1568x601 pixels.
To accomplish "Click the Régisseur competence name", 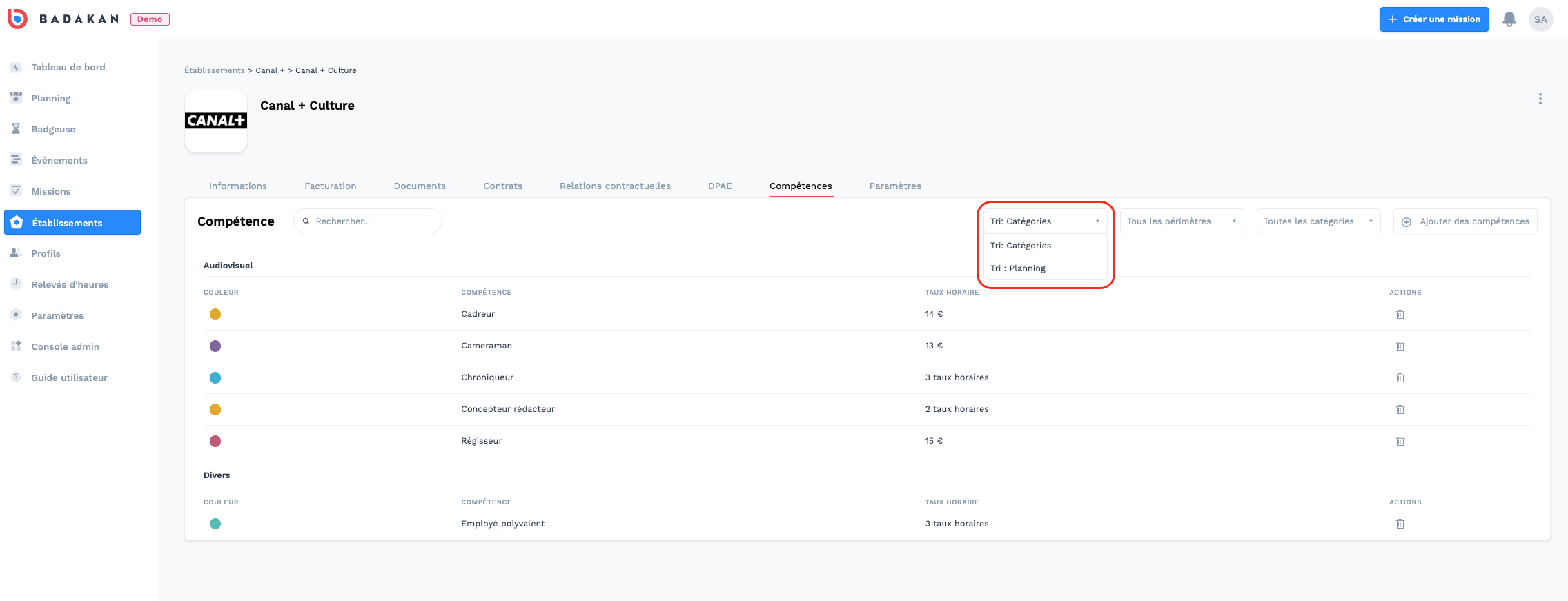I will (482, 441).
